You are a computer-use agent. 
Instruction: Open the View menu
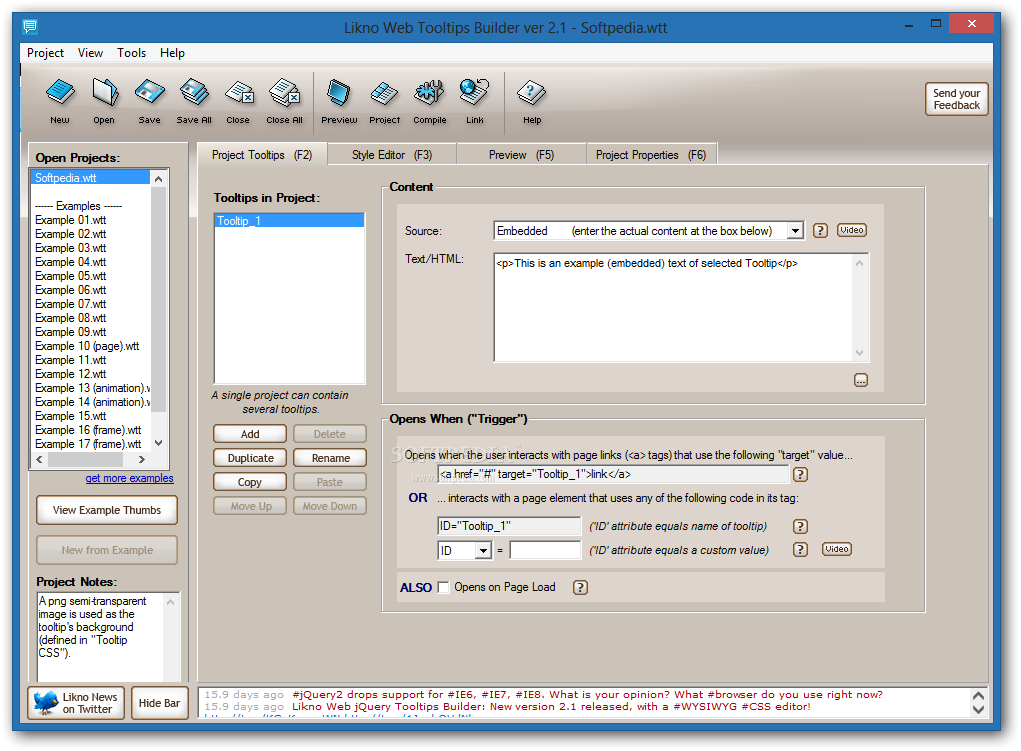pyautogui.click(x=91, y=53)
